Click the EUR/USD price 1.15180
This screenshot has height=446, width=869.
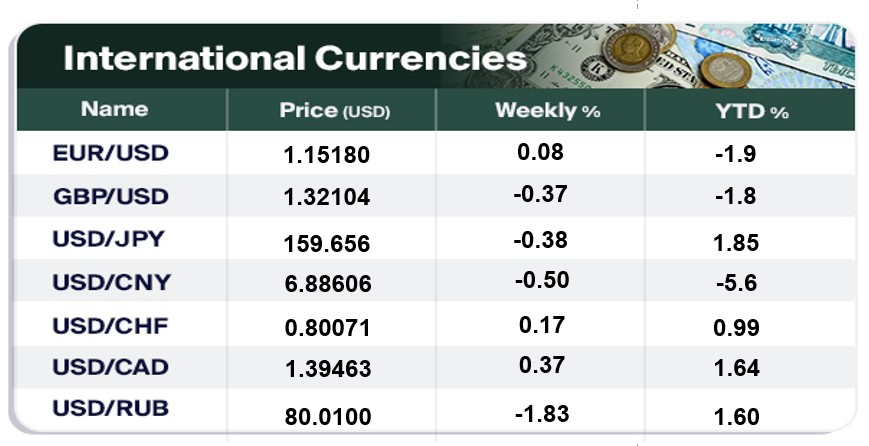coord(329,155)
